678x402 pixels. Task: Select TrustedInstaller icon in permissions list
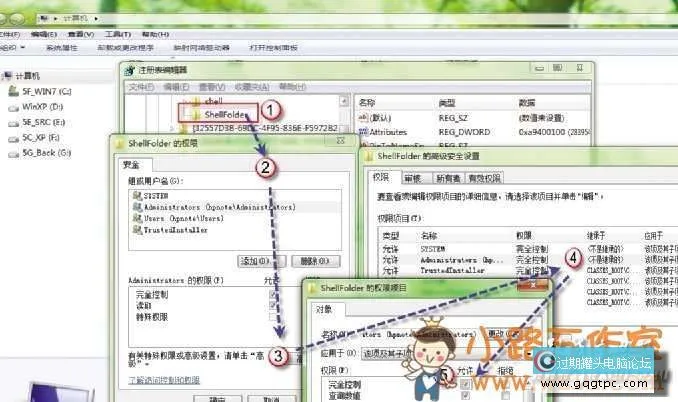[138, 230]
